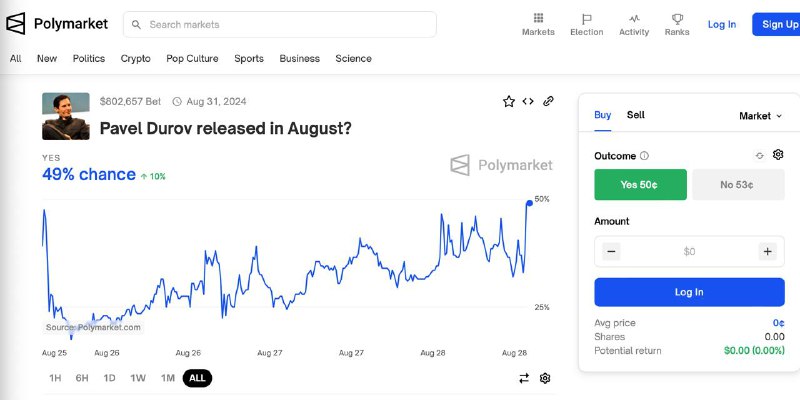
Task: Open the Ranks trophy icon
Action: [677, 19]
